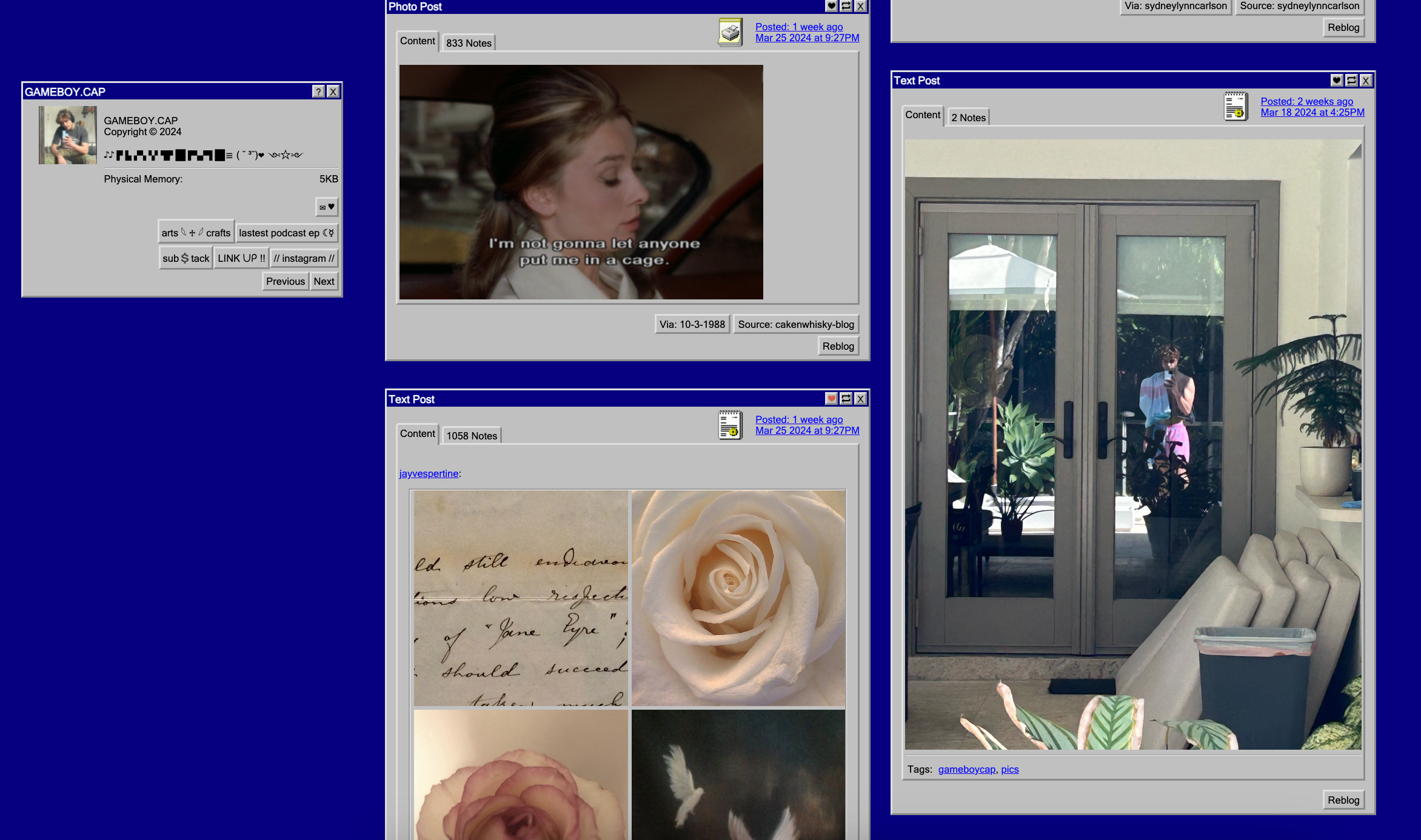Screen dimensions: 1421x840
Task: Open the envelope heart message button
Action: coord(327,207)
